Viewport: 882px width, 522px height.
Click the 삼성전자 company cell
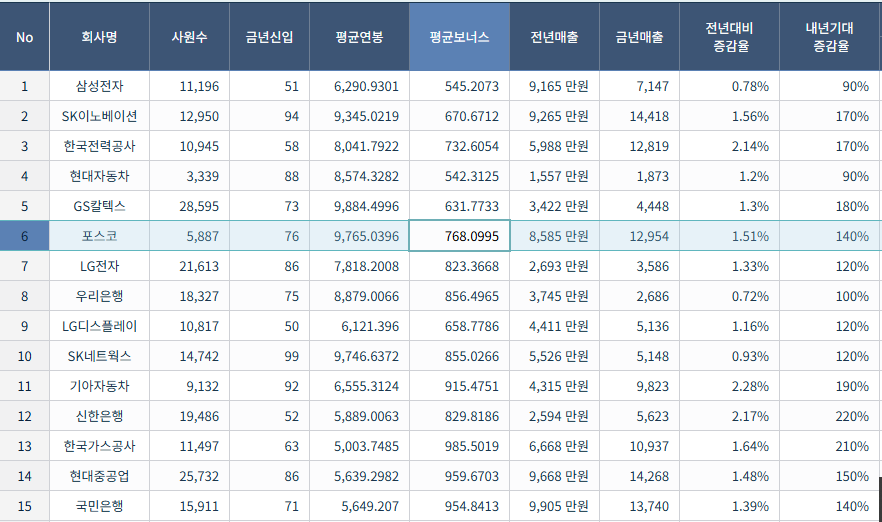(100, 86)
